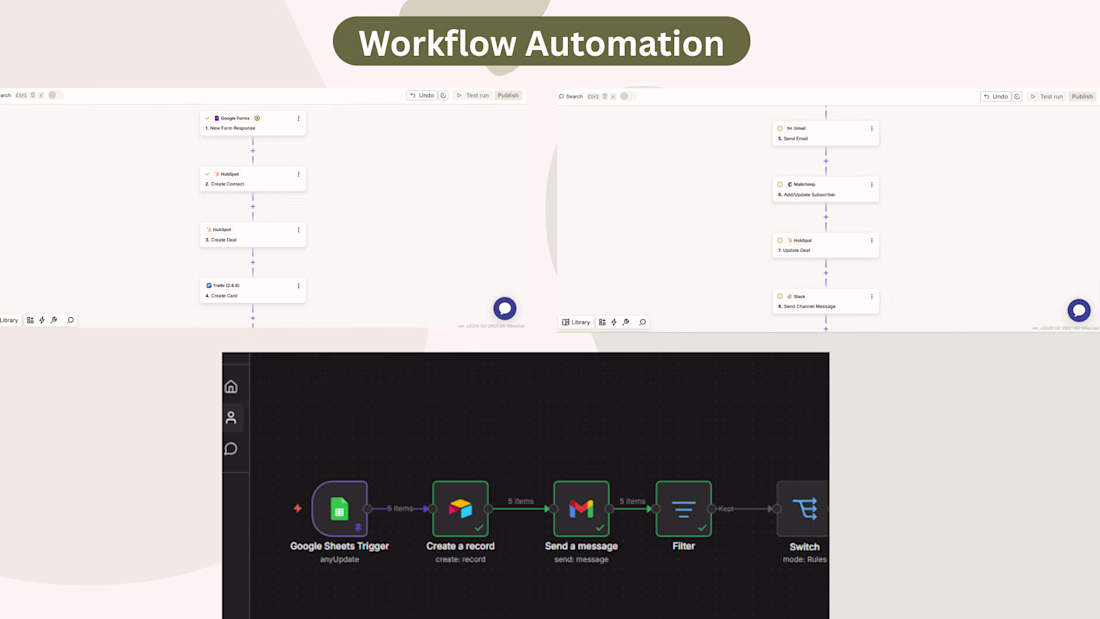
Task: Open three-dot menu on Trello Create Card step
Action: point(298,286)
